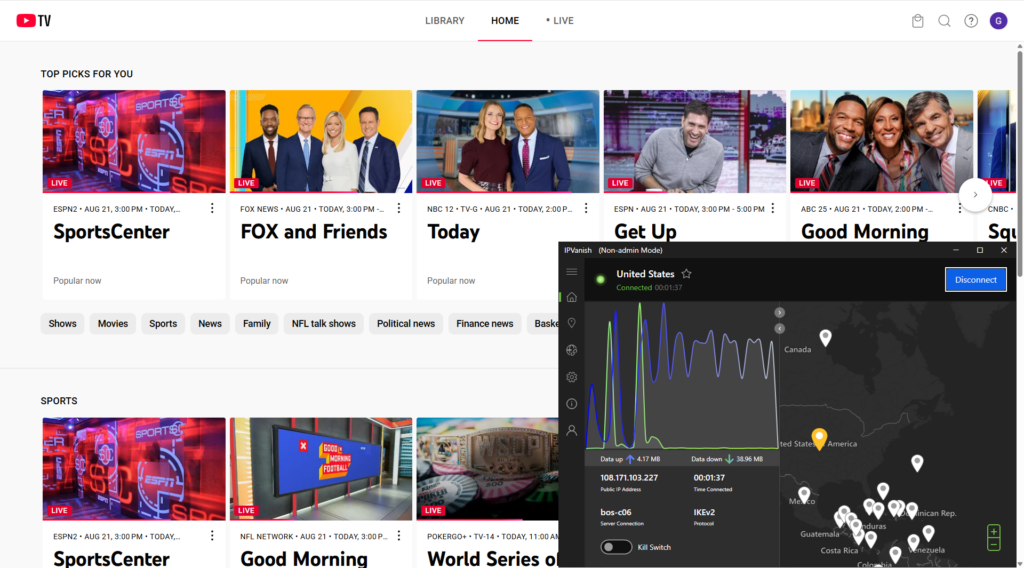Screen dimensions: 1024x568
Task: Select the Canada map pin
Action: click(825, 337)
